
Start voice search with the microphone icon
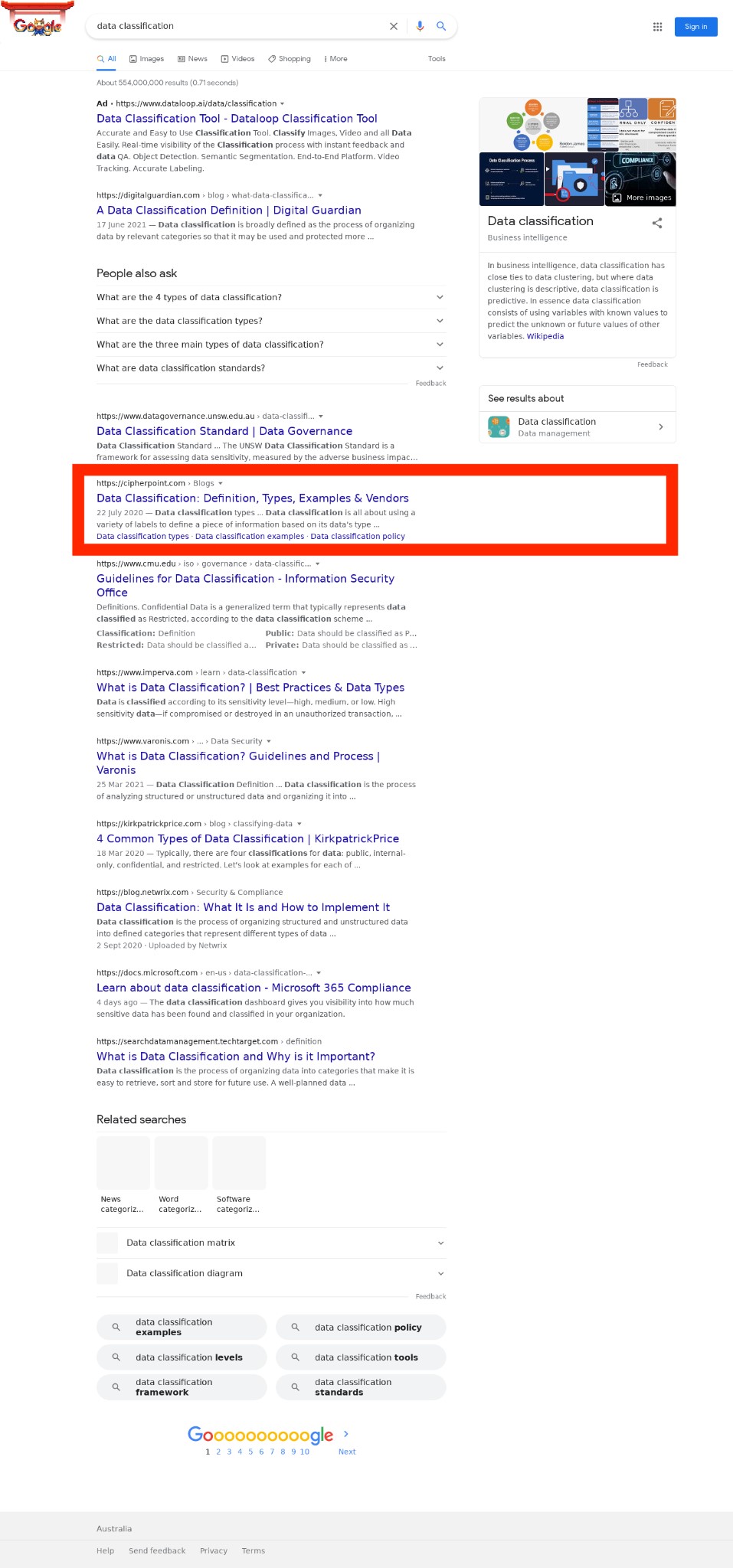point(420,26)
